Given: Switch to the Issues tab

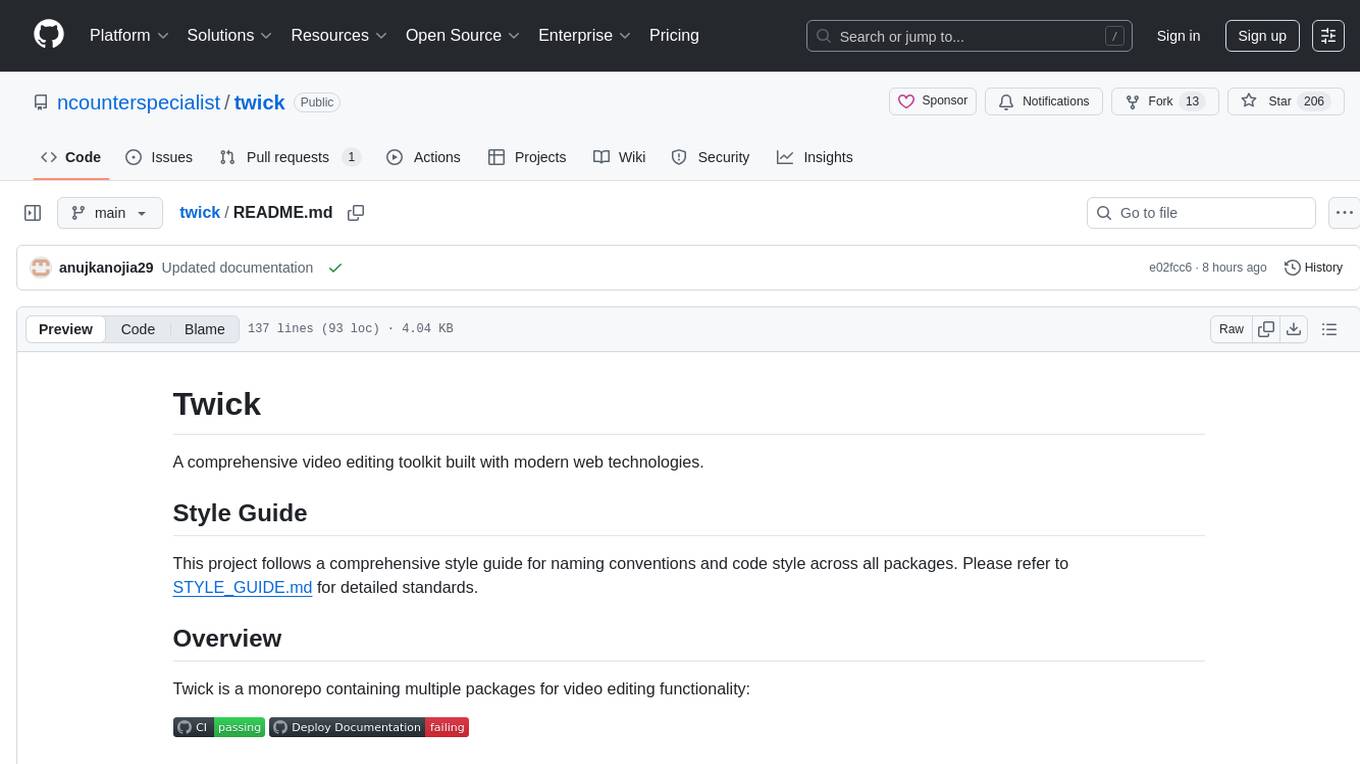Looking at the screenshot, I should (x=159, y=157).
